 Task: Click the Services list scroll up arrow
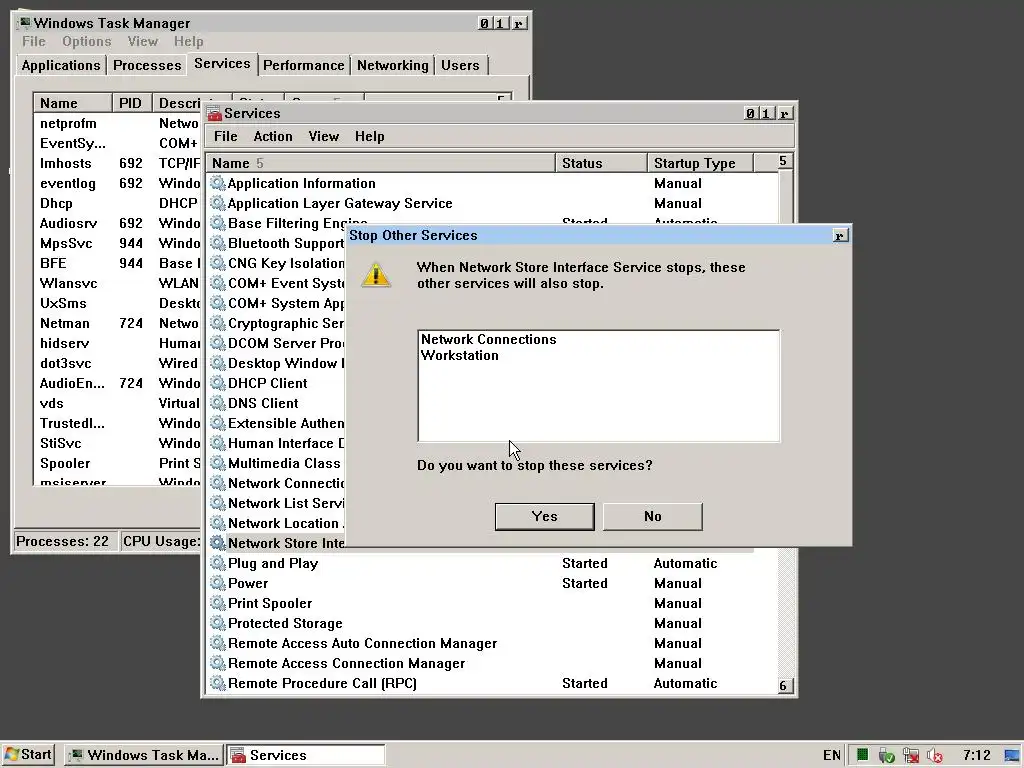(x=784, y=161)
